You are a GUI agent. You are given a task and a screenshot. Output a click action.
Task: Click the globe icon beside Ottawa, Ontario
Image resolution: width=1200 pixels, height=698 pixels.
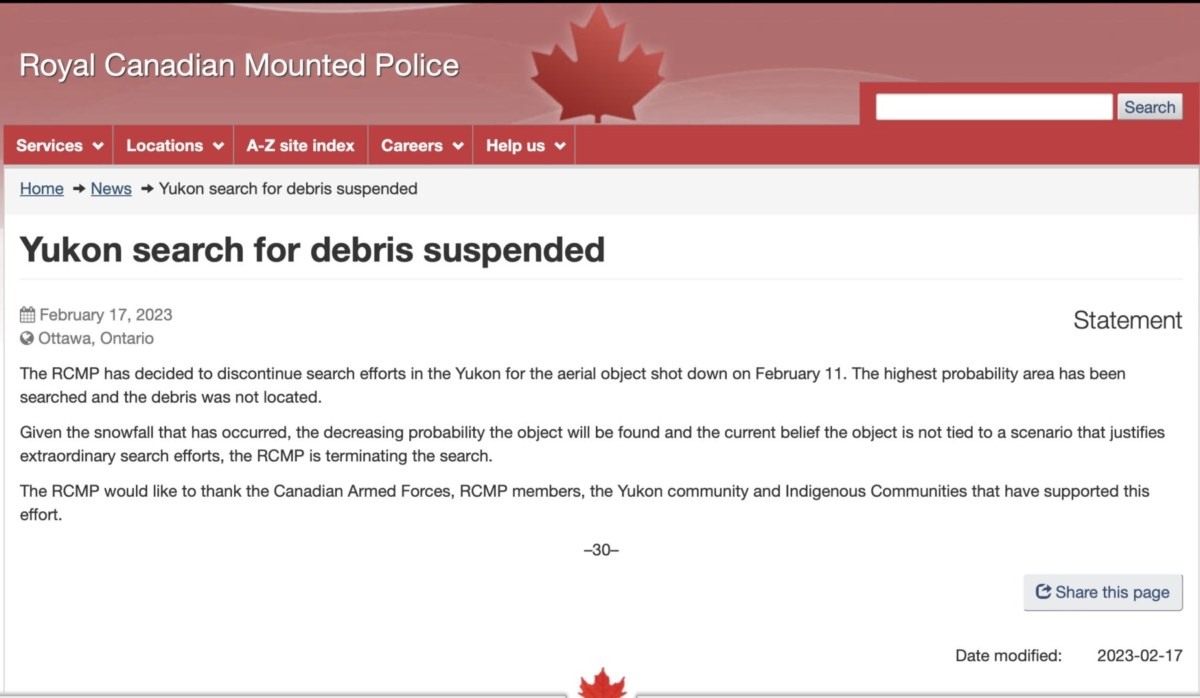click(27, 338)
